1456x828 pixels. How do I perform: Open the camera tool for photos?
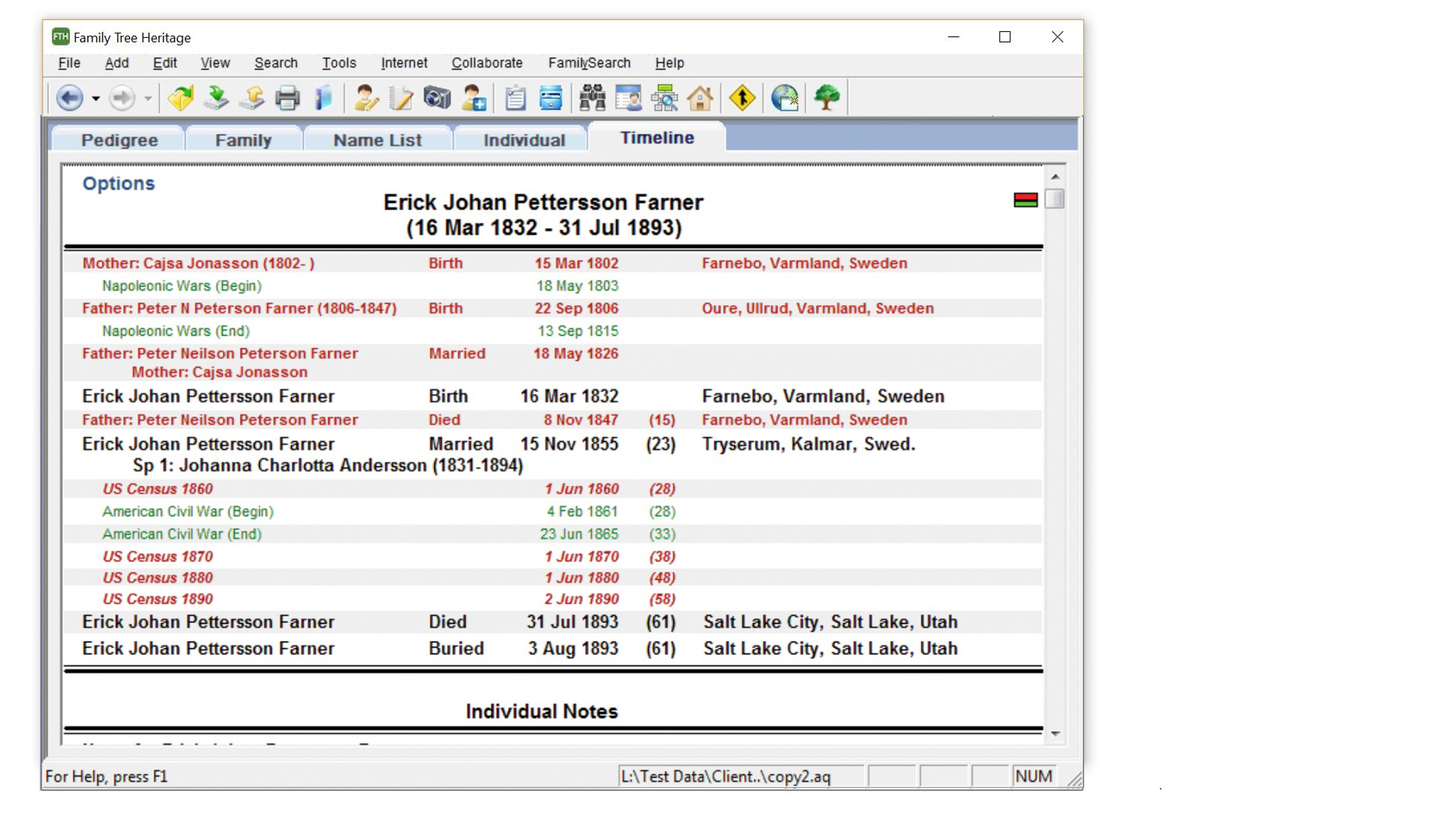point(436,98)
